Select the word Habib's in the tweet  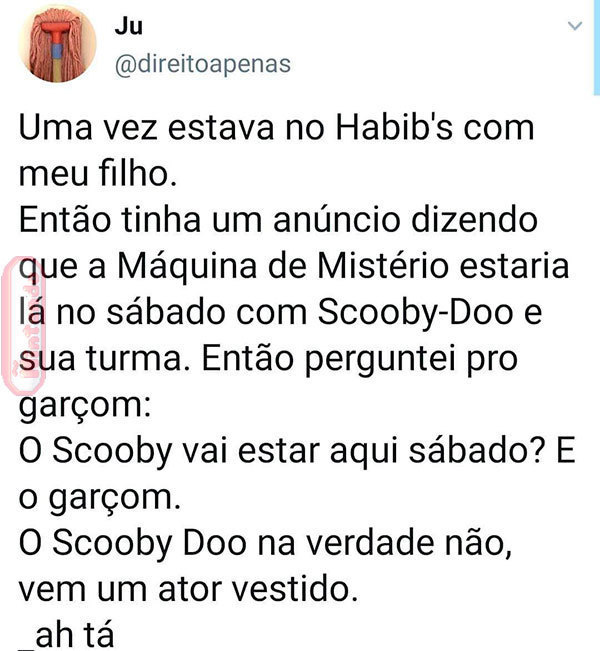click(394, 127)
